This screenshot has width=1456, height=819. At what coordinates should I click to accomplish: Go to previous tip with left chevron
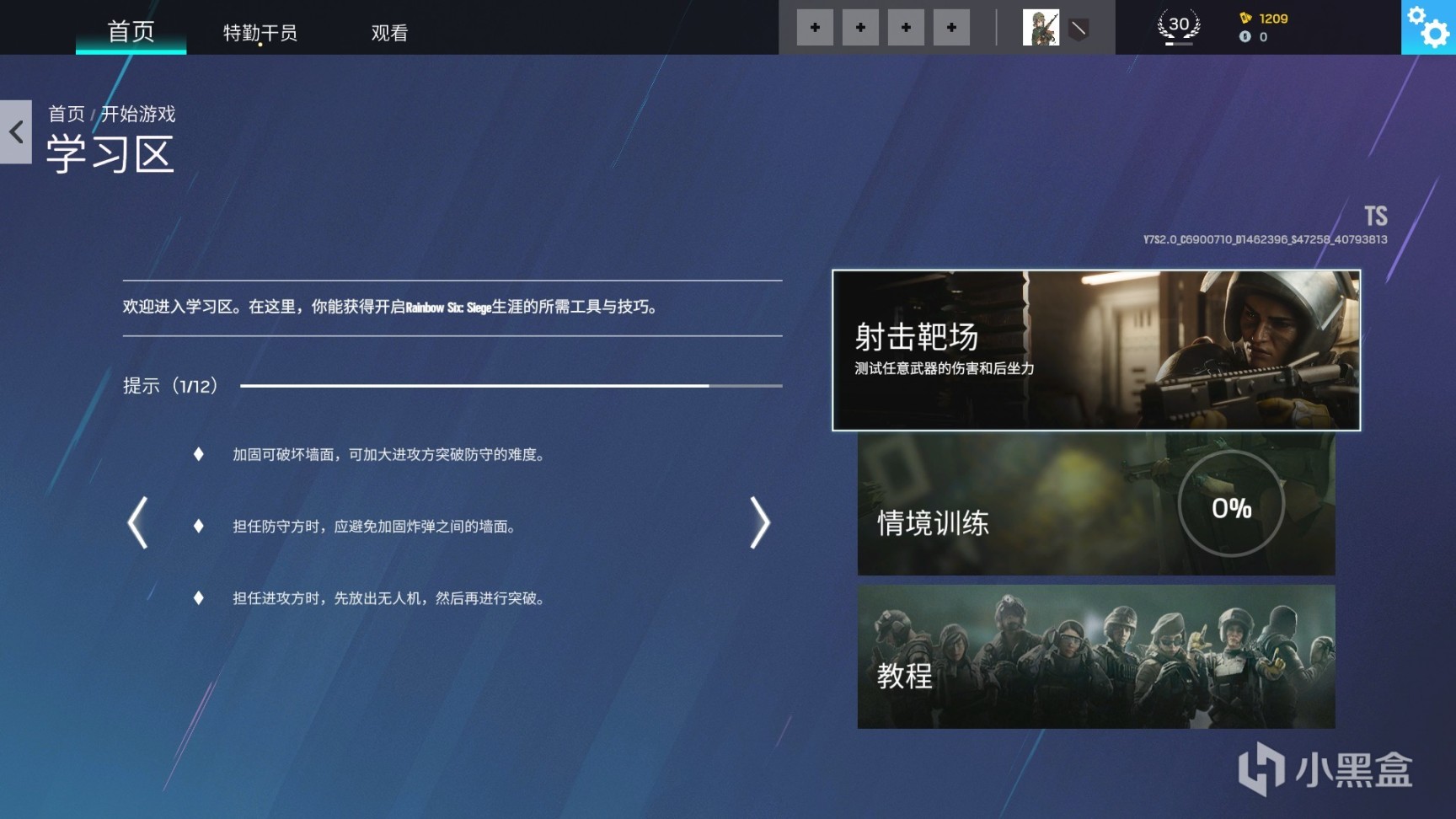(x=138, y=523)
